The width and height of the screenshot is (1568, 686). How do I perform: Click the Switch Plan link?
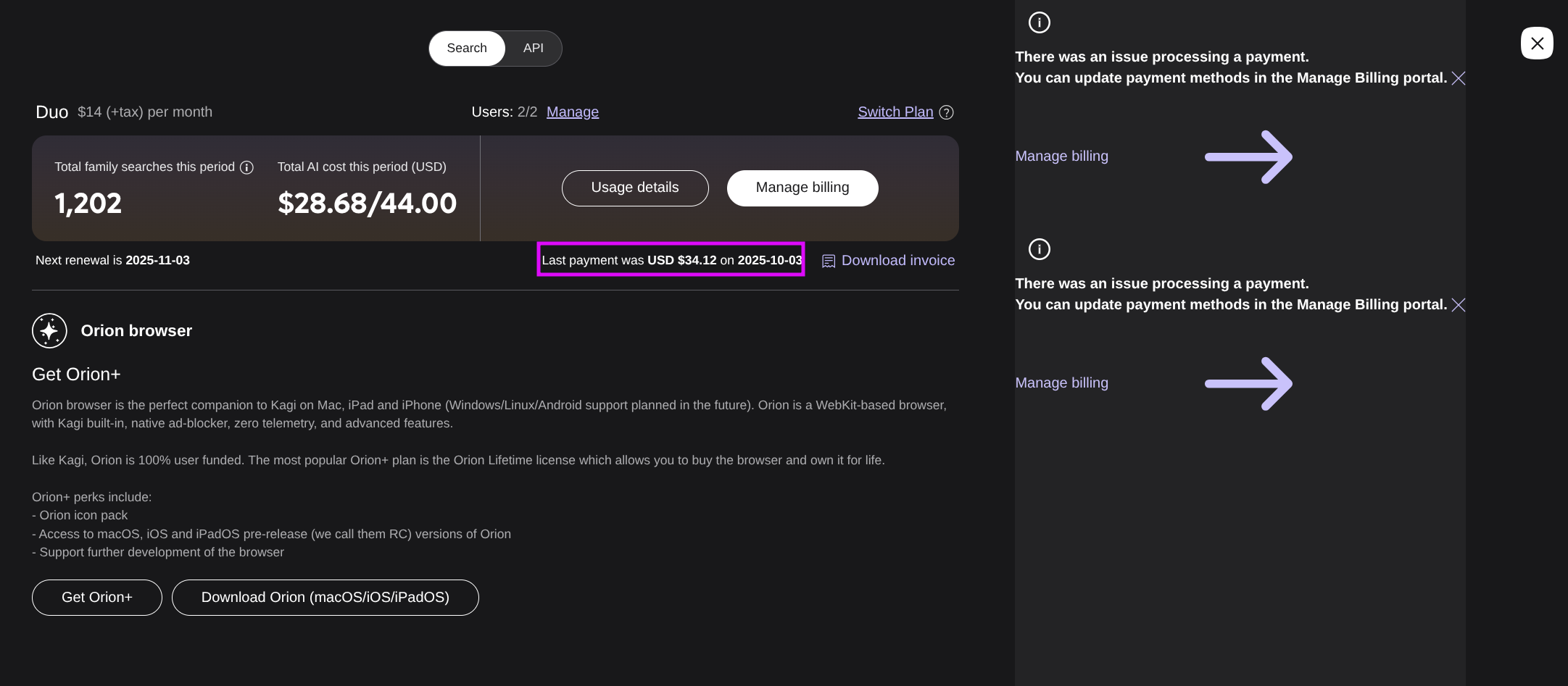tap(895, 112)
